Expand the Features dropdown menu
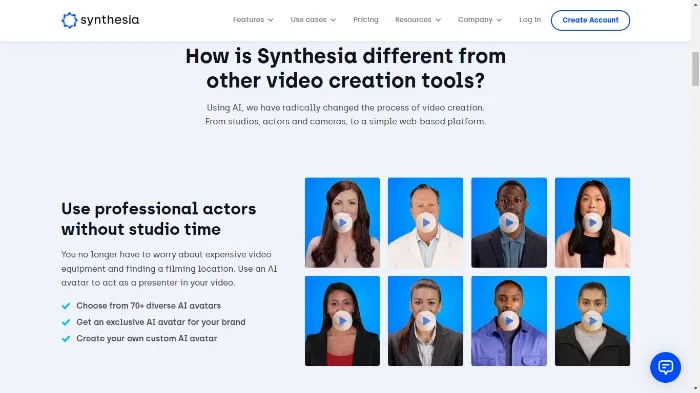The width and height of the screenshot is (700, 393). click(x=253, y=20)
